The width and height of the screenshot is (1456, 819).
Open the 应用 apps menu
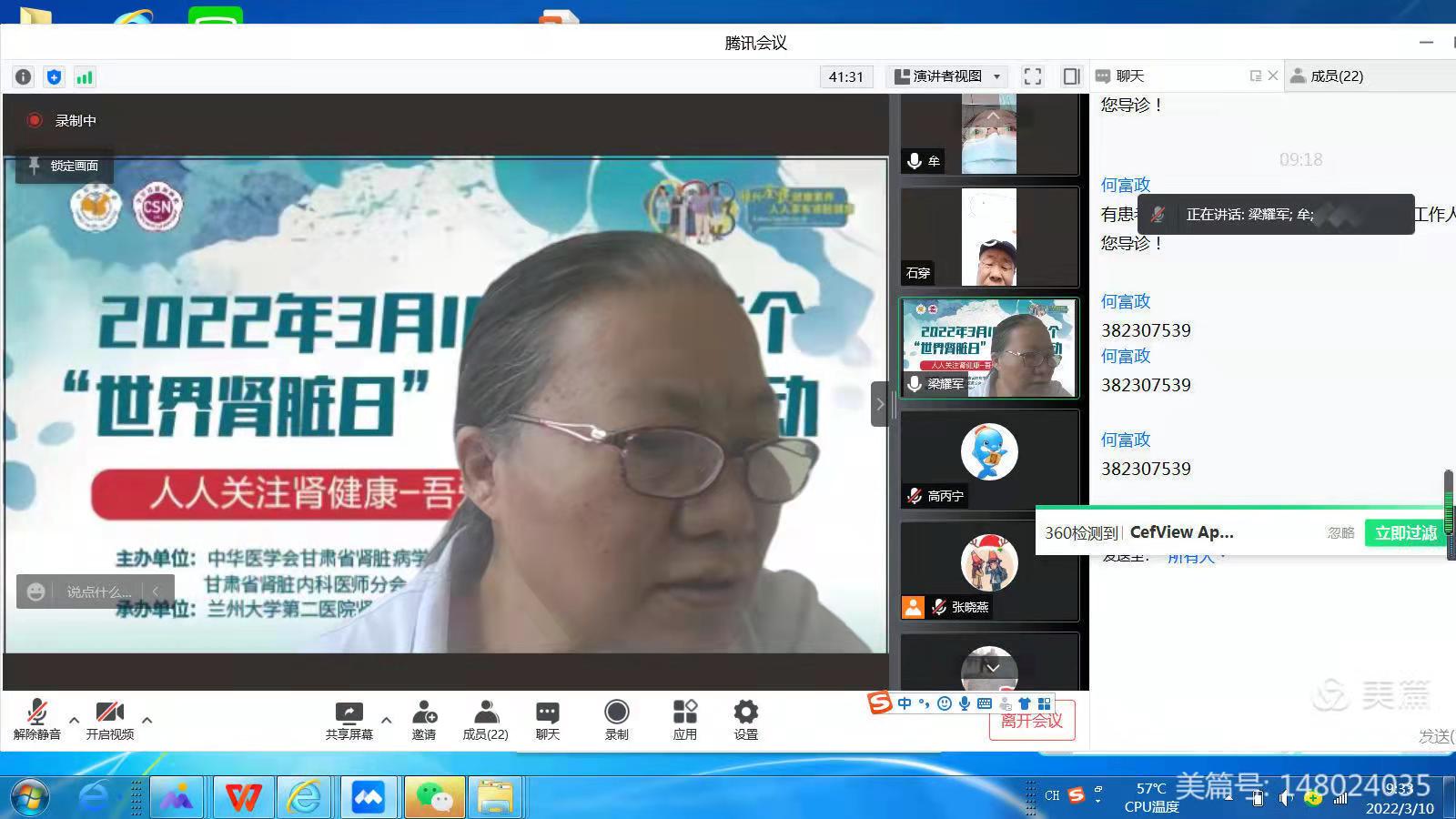point(684,719)
